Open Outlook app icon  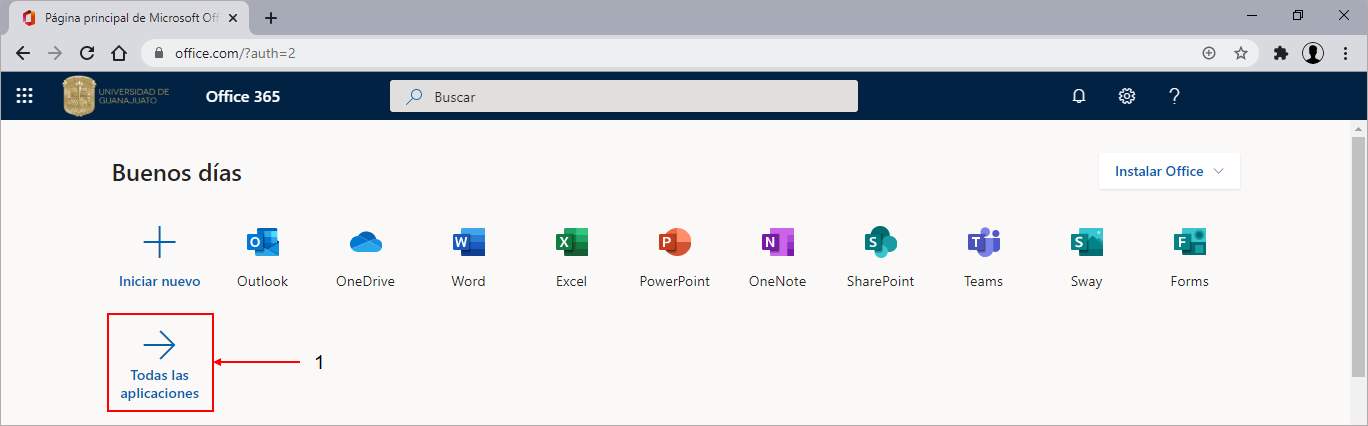pyautogui.click(x=262, y=242)
